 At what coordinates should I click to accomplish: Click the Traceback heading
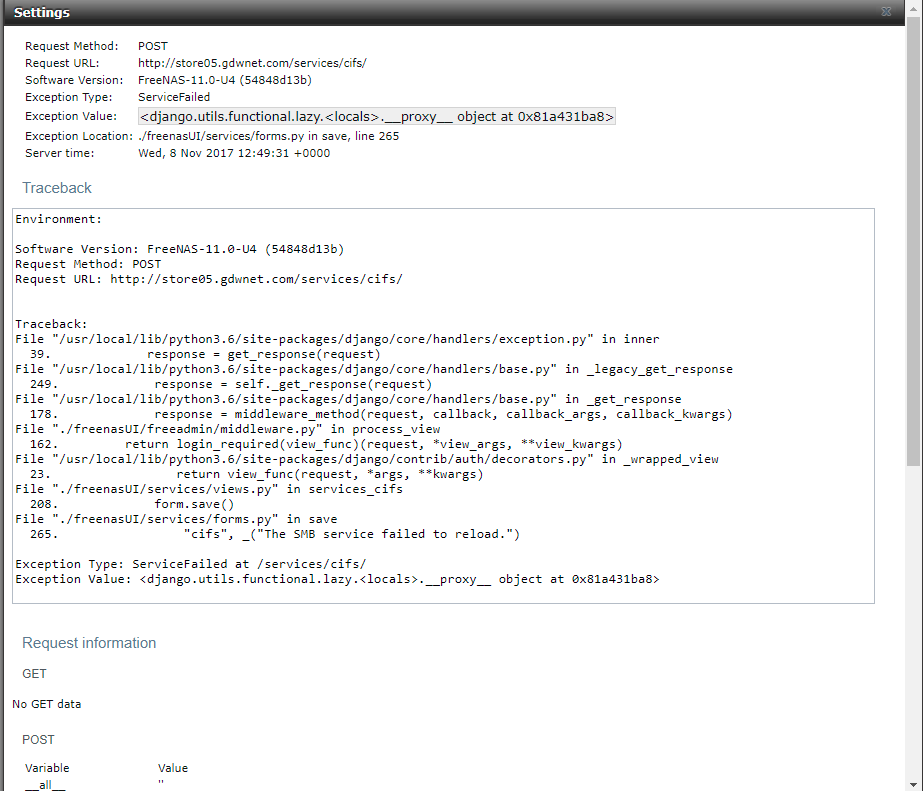click(x=57, y=188)
